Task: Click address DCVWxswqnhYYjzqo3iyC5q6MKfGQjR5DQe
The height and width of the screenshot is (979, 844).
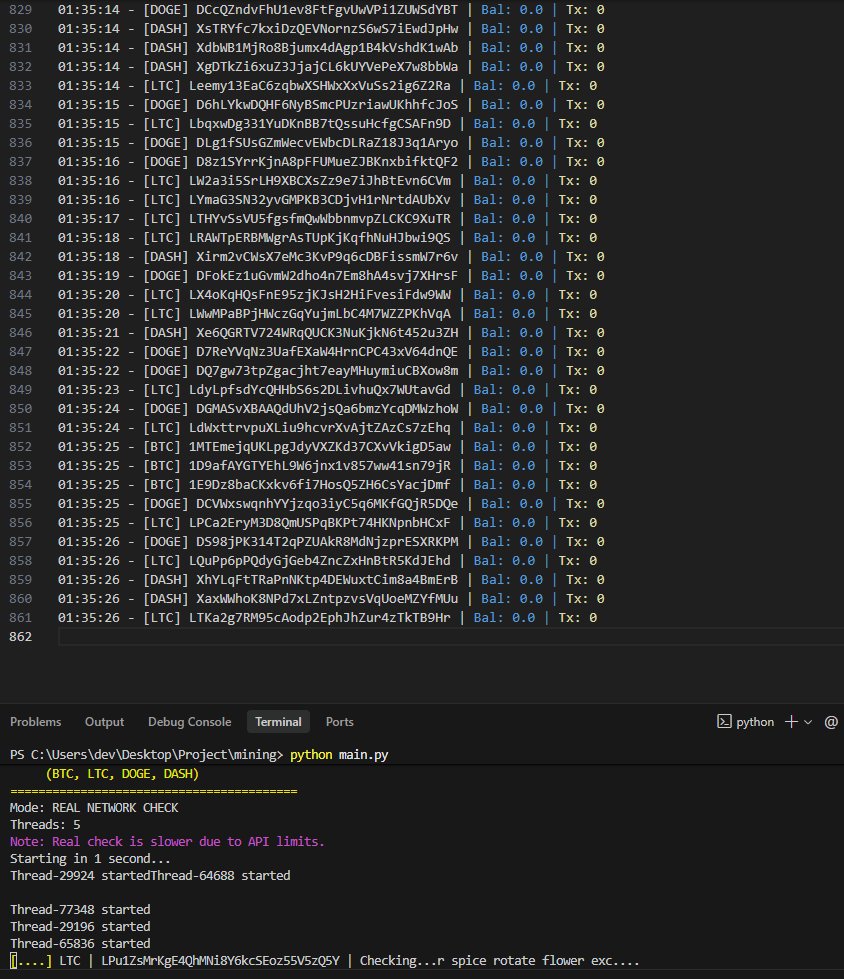Action: coord(327,504)
